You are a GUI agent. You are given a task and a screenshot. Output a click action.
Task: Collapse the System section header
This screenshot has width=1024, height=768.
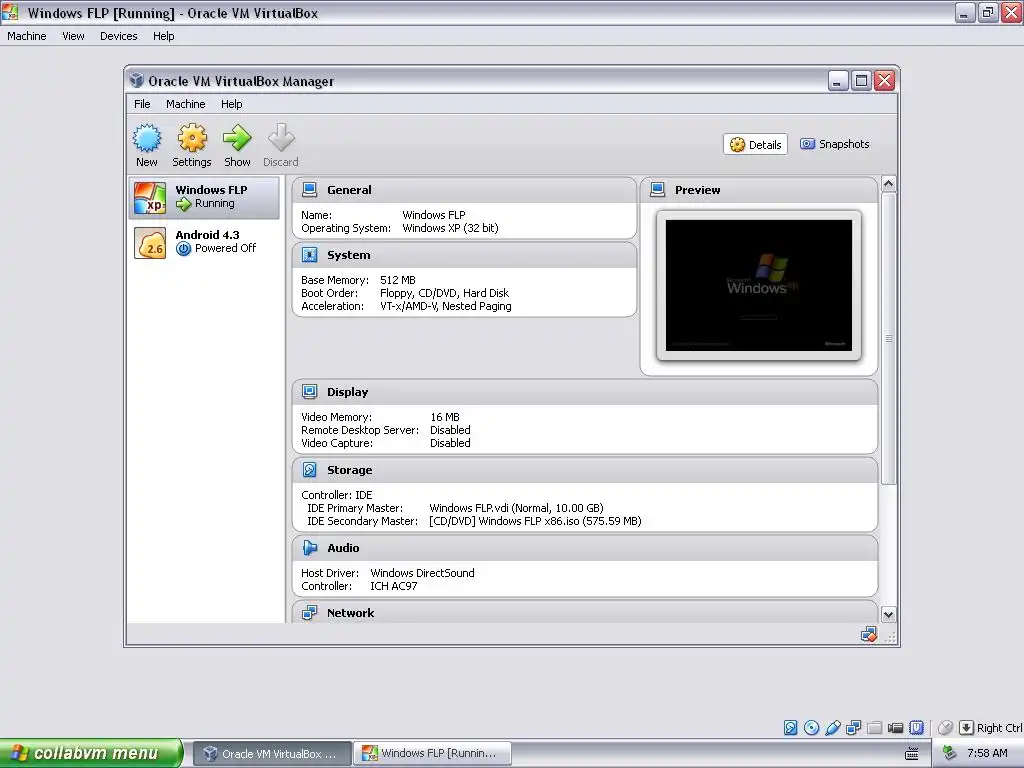[x=464, y=255]
